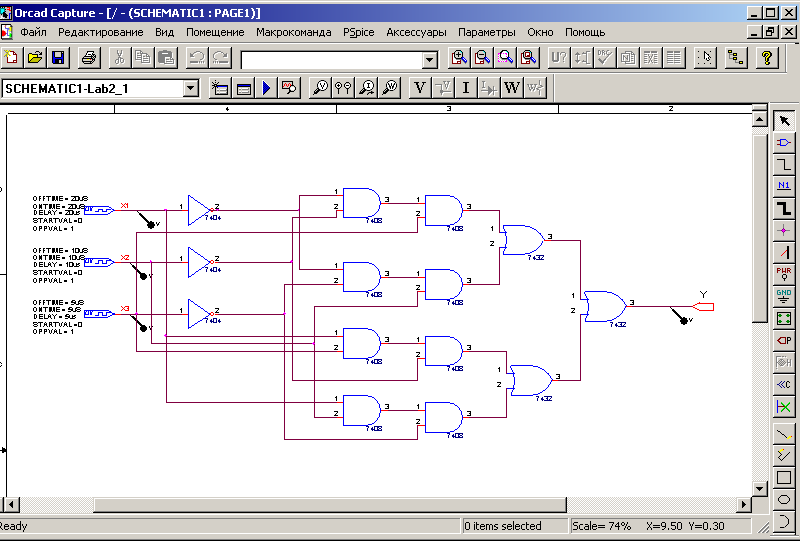Redo the last undone action
Screen dimensions: 800x541
pos(220,58)
